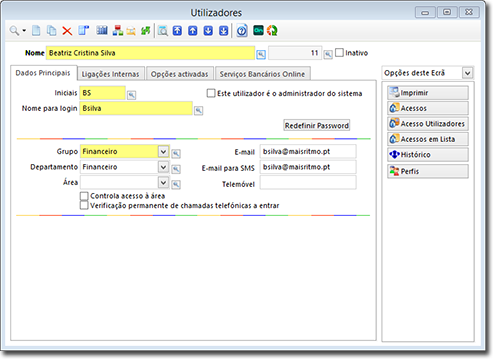This screenshot has height=363, width=496.
Task: Click lookup icon next to Nome para login
Action: (199, 110)
